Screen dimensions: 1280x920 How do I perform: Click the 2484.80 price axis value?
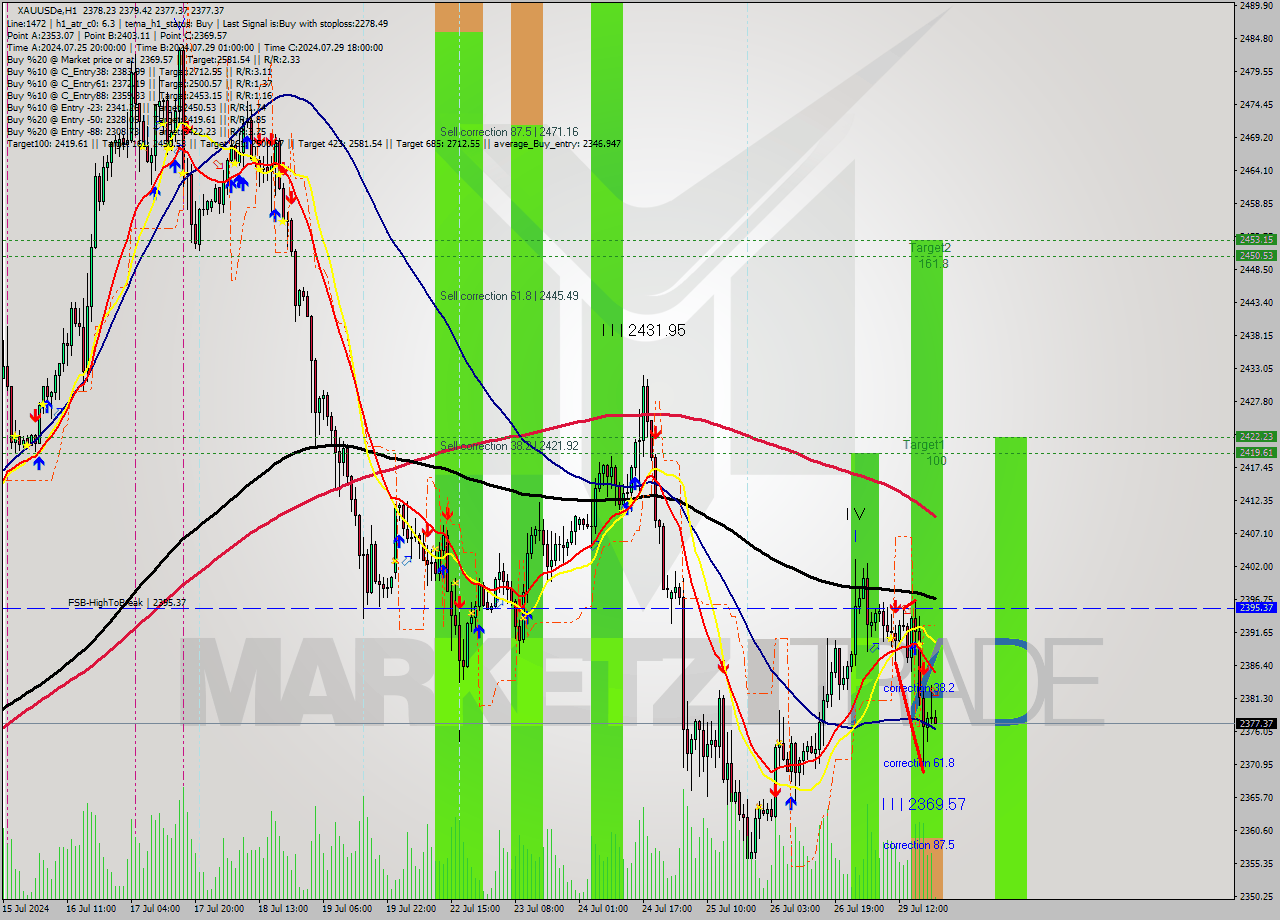(1256, 38)
